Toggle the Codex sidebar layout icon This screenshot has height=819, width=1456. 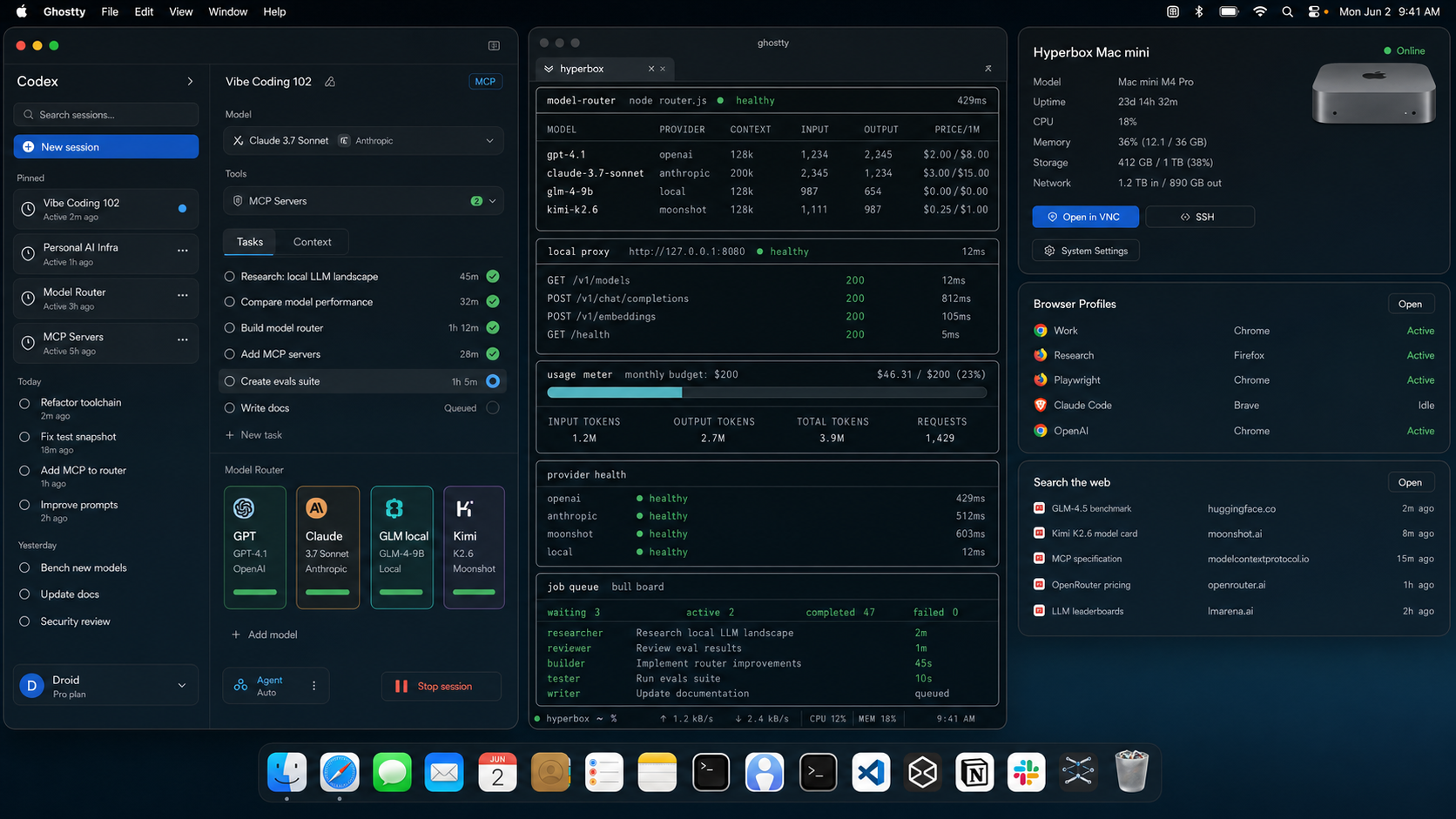pyautogui.click(x=494, y=45)
